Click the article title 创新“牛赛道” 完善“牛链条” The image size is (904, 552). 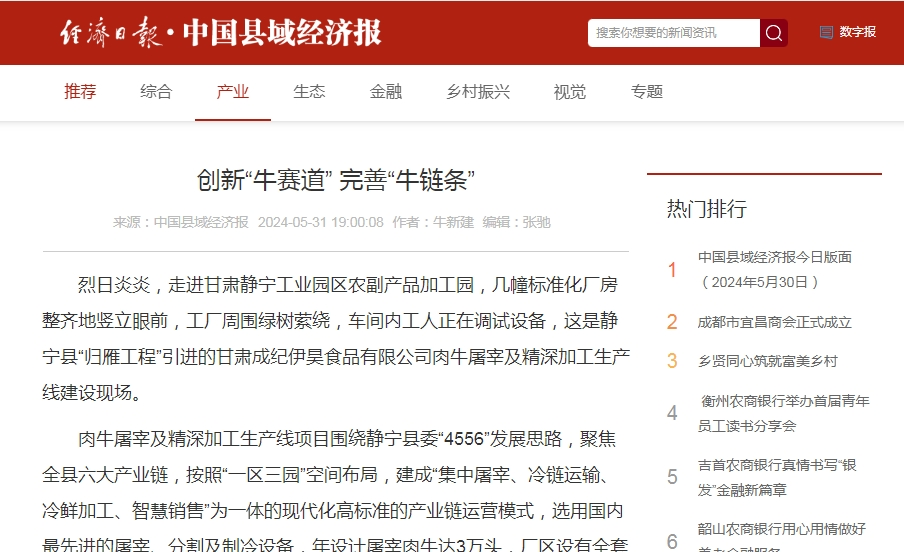336,180
